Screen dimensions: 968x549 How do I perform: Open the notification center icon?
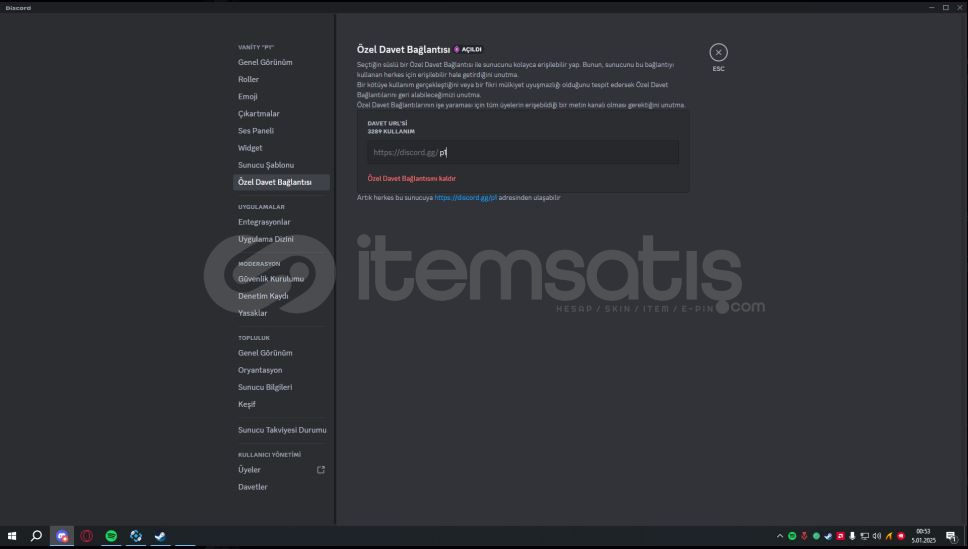(951, 536)
